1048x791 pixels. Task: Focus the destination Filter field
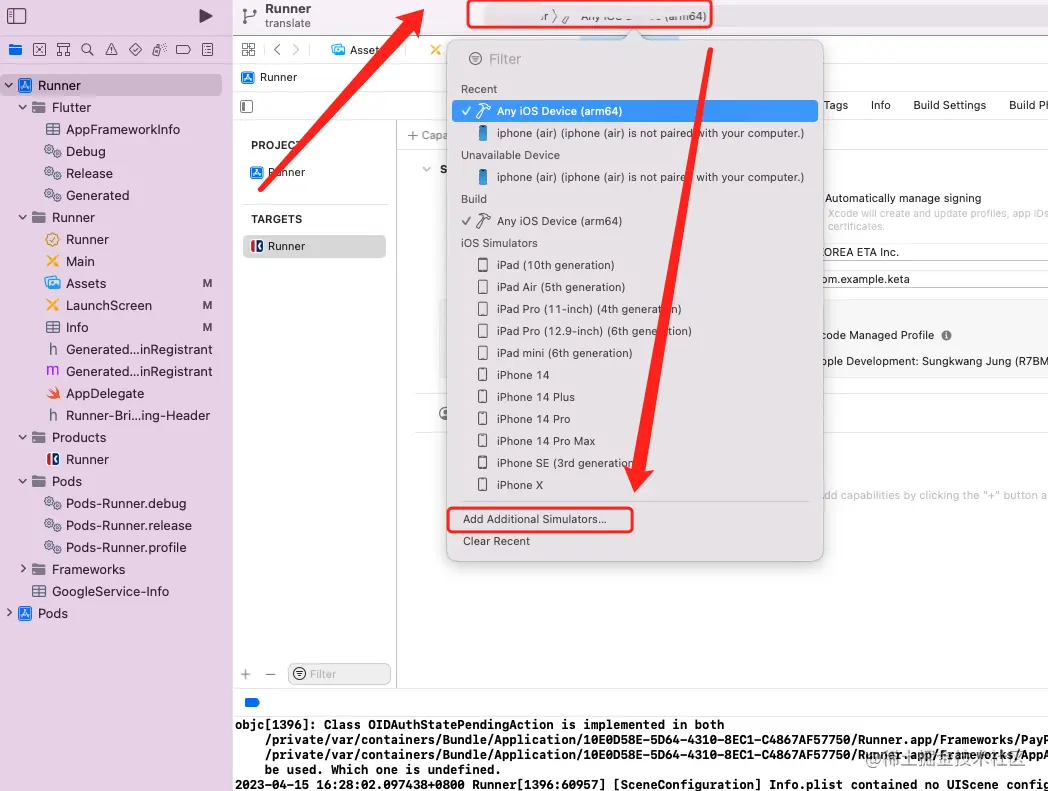point(634,59)
